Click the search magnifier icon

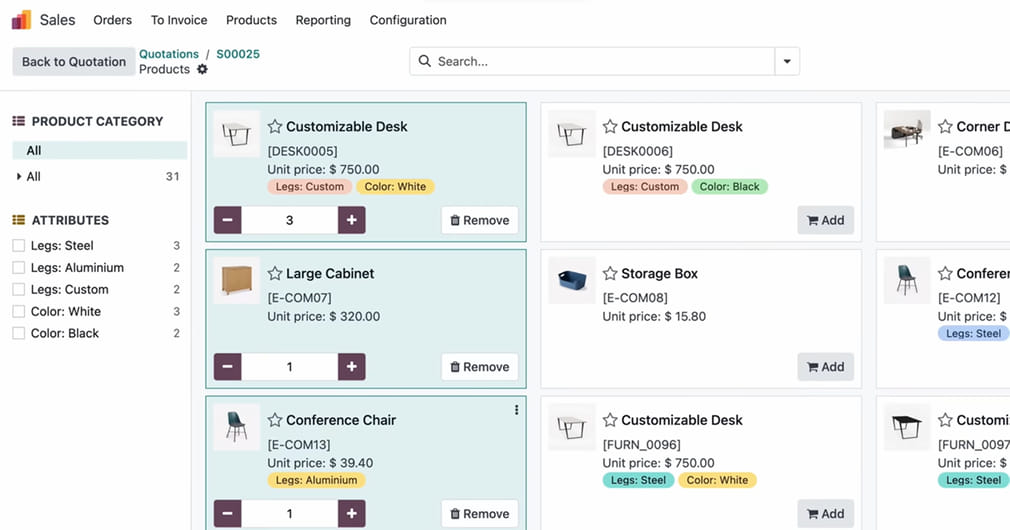pos(425,62)
